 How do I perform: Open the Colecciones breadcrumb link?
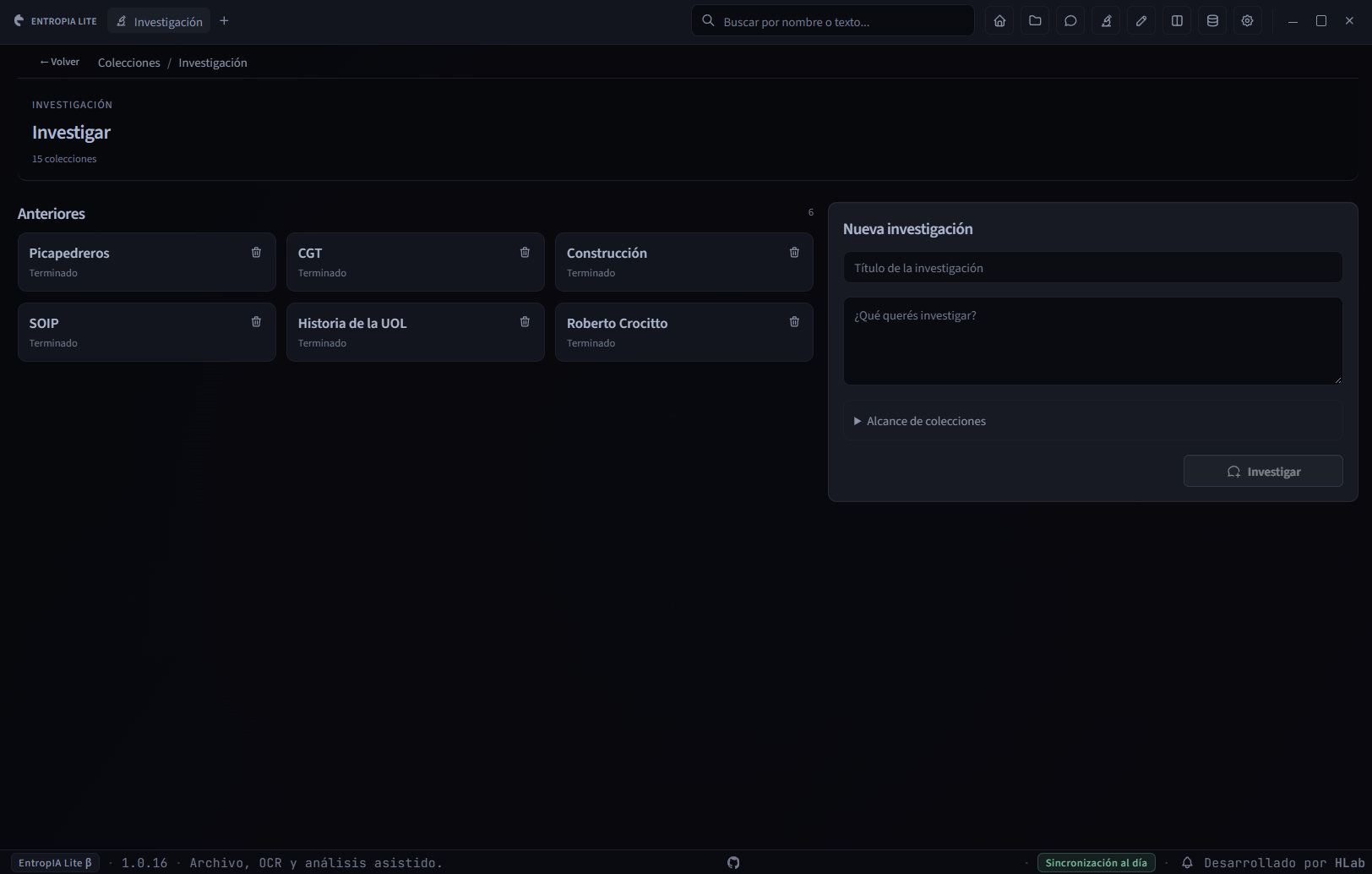128,63
